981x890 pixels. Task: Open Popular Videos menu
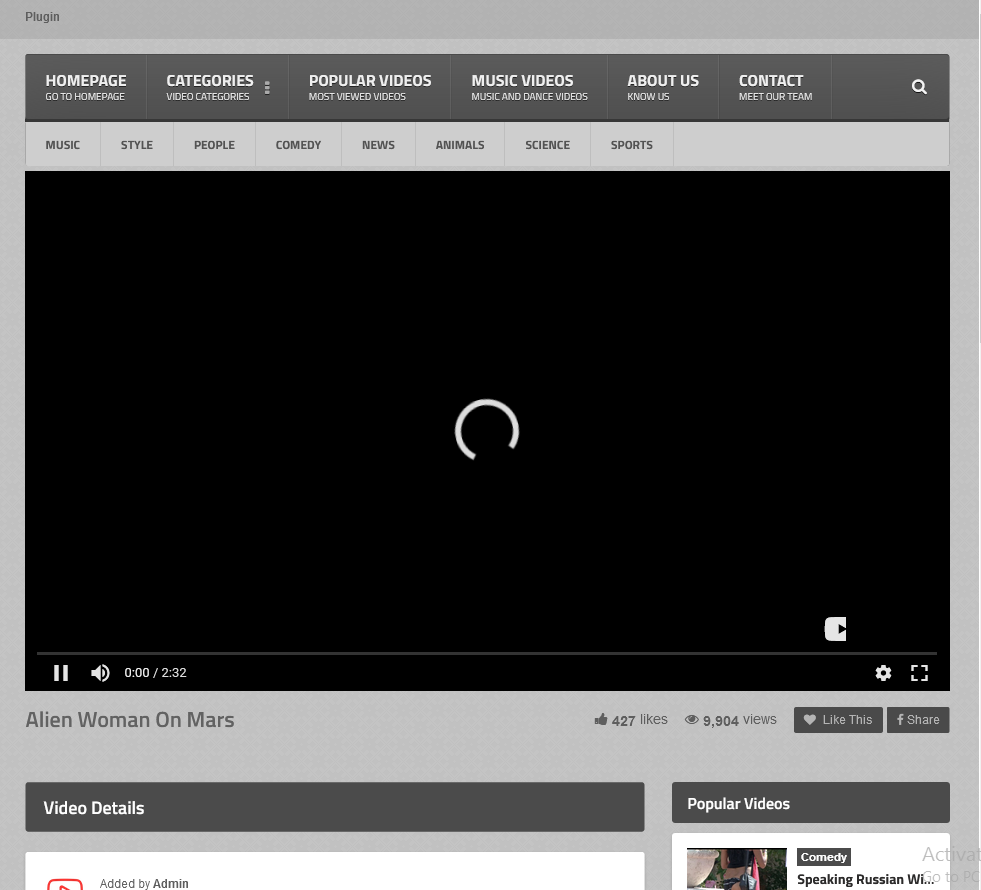coord(369,87)
